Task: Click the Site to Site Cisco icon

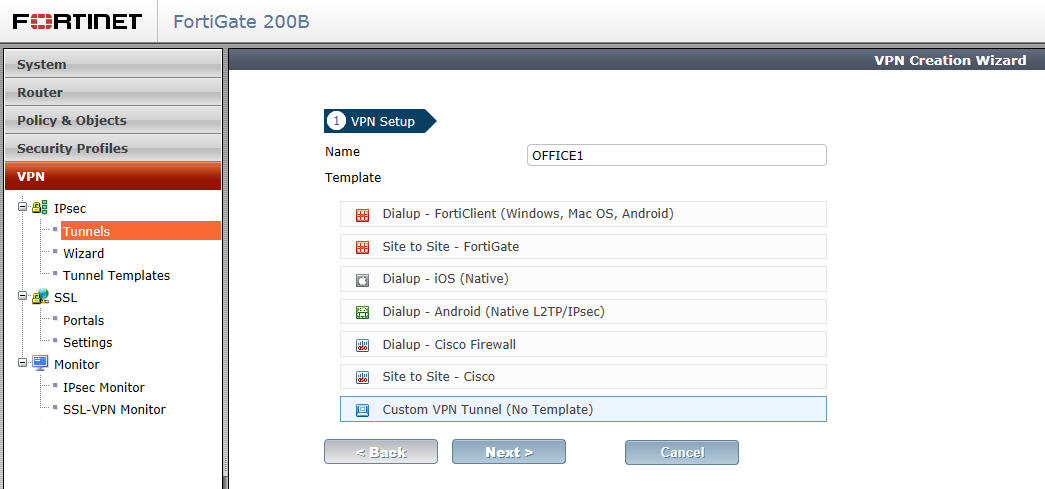Action: (x=362, y=378)
